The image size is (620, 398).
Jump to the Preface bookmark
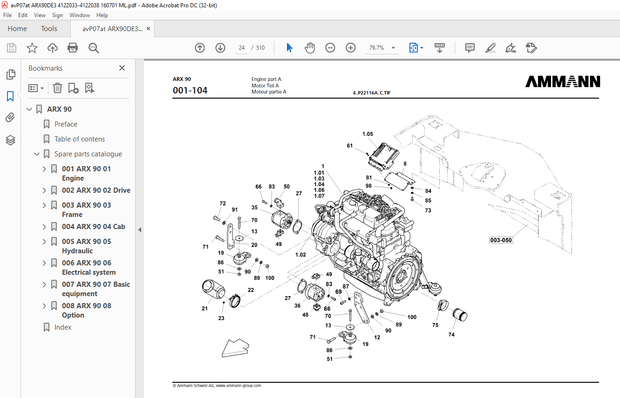(x=66, y=124)
